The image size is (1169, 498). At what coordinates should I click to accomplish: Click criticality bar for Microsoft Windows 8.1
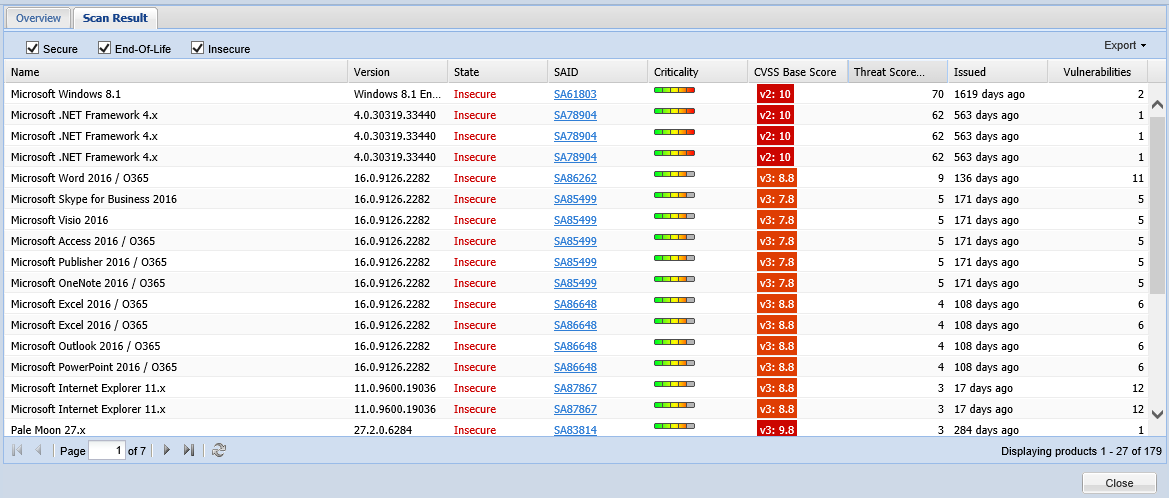pos(674,91)
